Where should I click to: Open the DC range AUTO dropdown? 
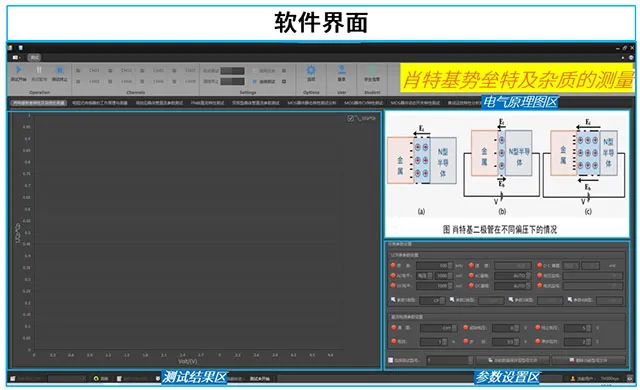(513, 286)
